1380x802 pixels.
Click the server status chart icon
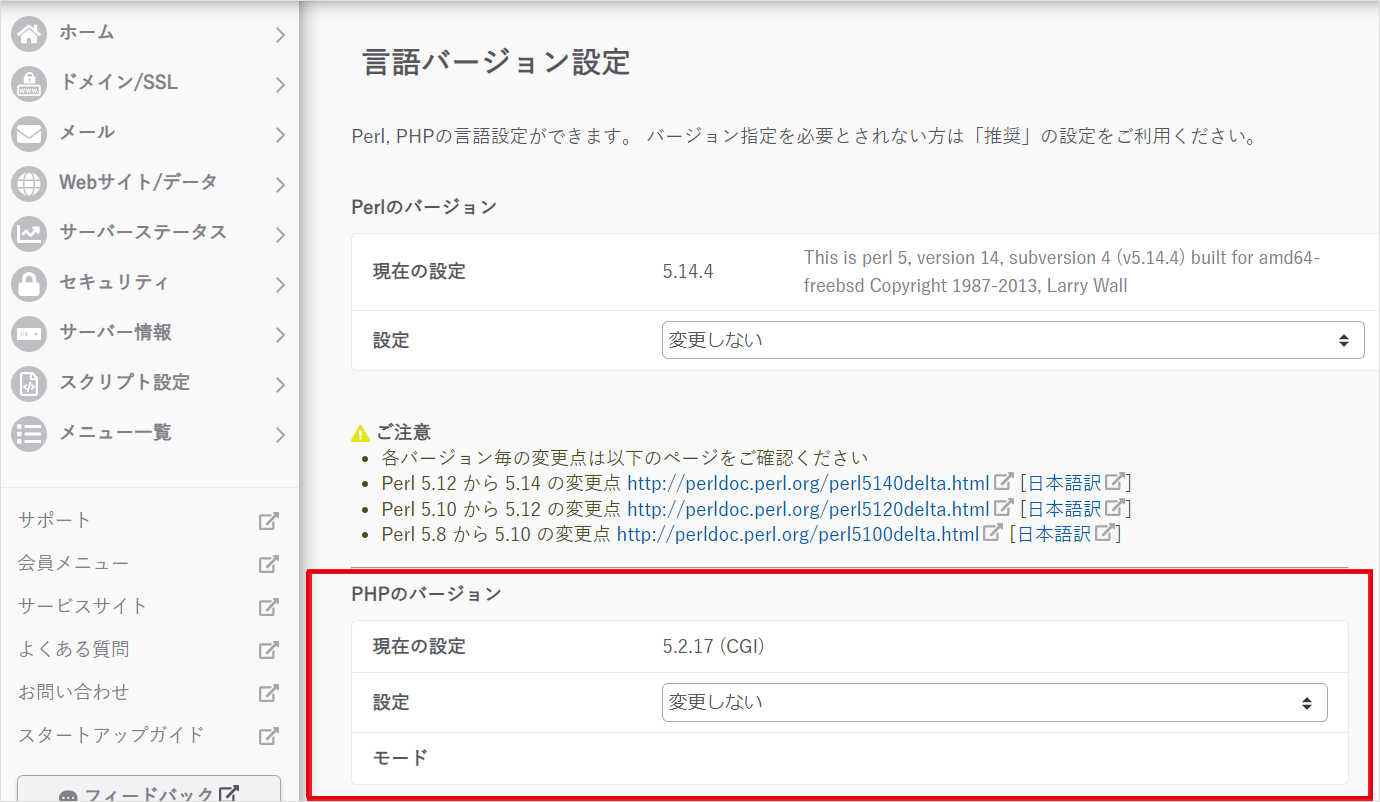(29, 234)
